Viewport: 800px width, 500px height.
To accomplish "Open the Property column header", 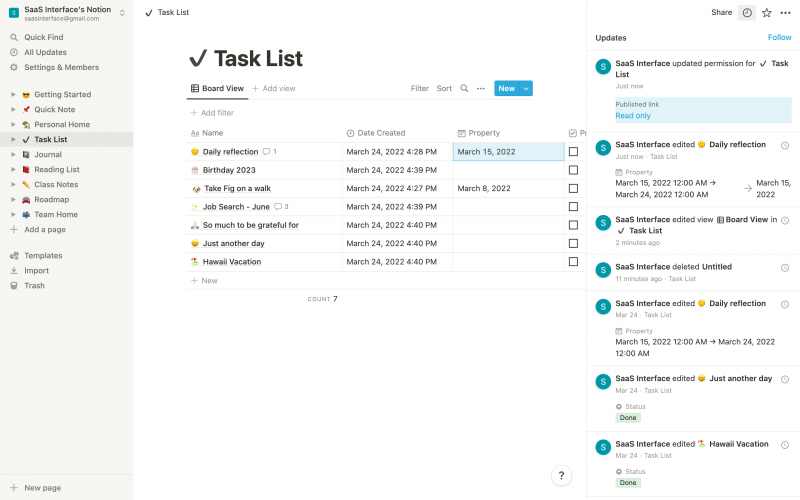I will [x=509, y=133].
